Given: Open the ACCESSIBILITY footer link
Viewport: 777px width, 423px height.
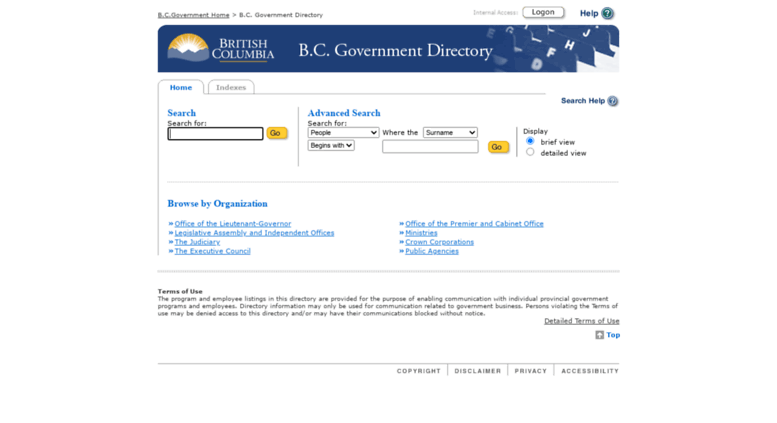Looking at the screenshot, I should tap(590, 371).
